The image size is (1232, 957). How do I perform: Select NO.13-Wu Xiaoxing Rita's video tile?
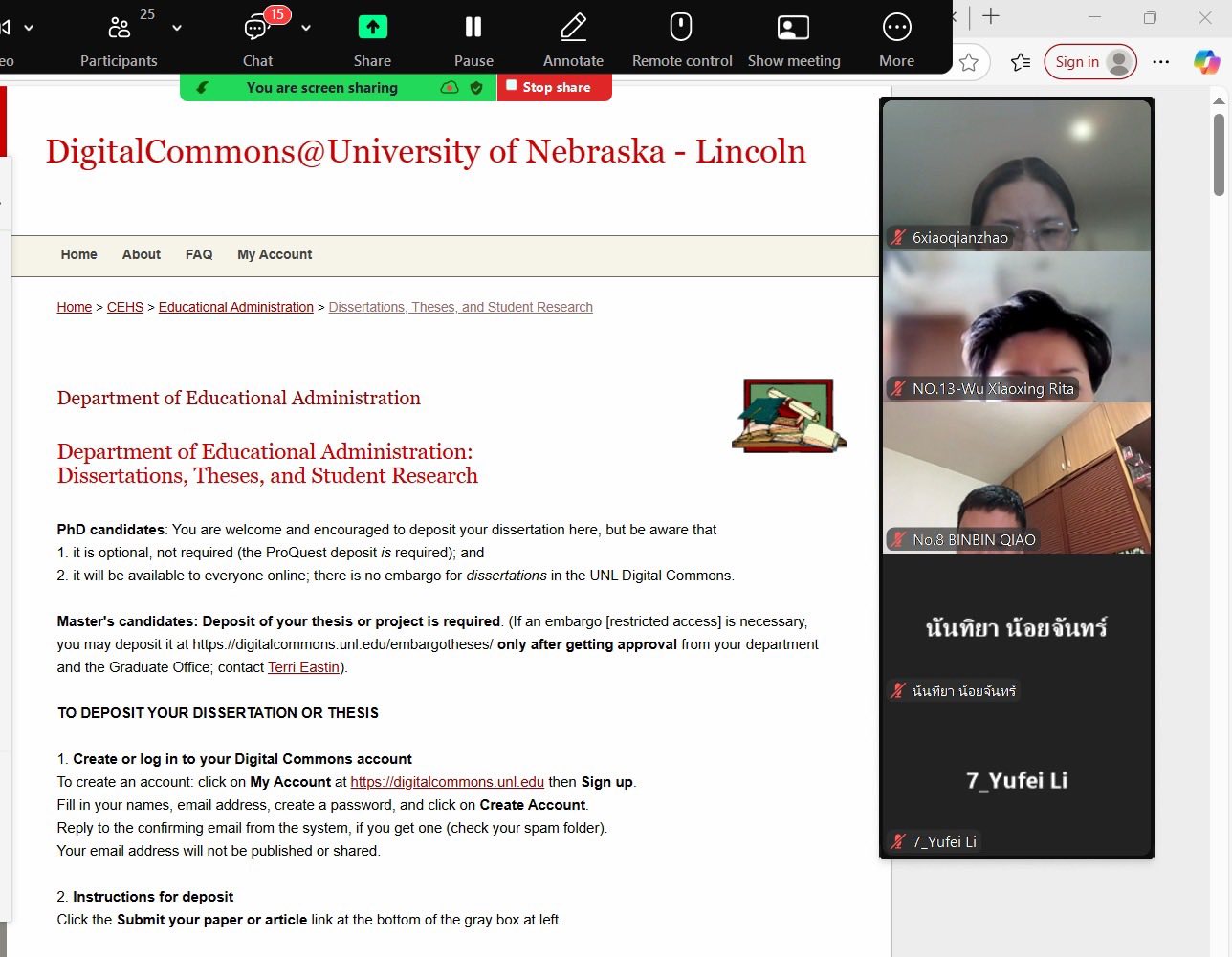pyautogui.click(x=1016, y=327)
